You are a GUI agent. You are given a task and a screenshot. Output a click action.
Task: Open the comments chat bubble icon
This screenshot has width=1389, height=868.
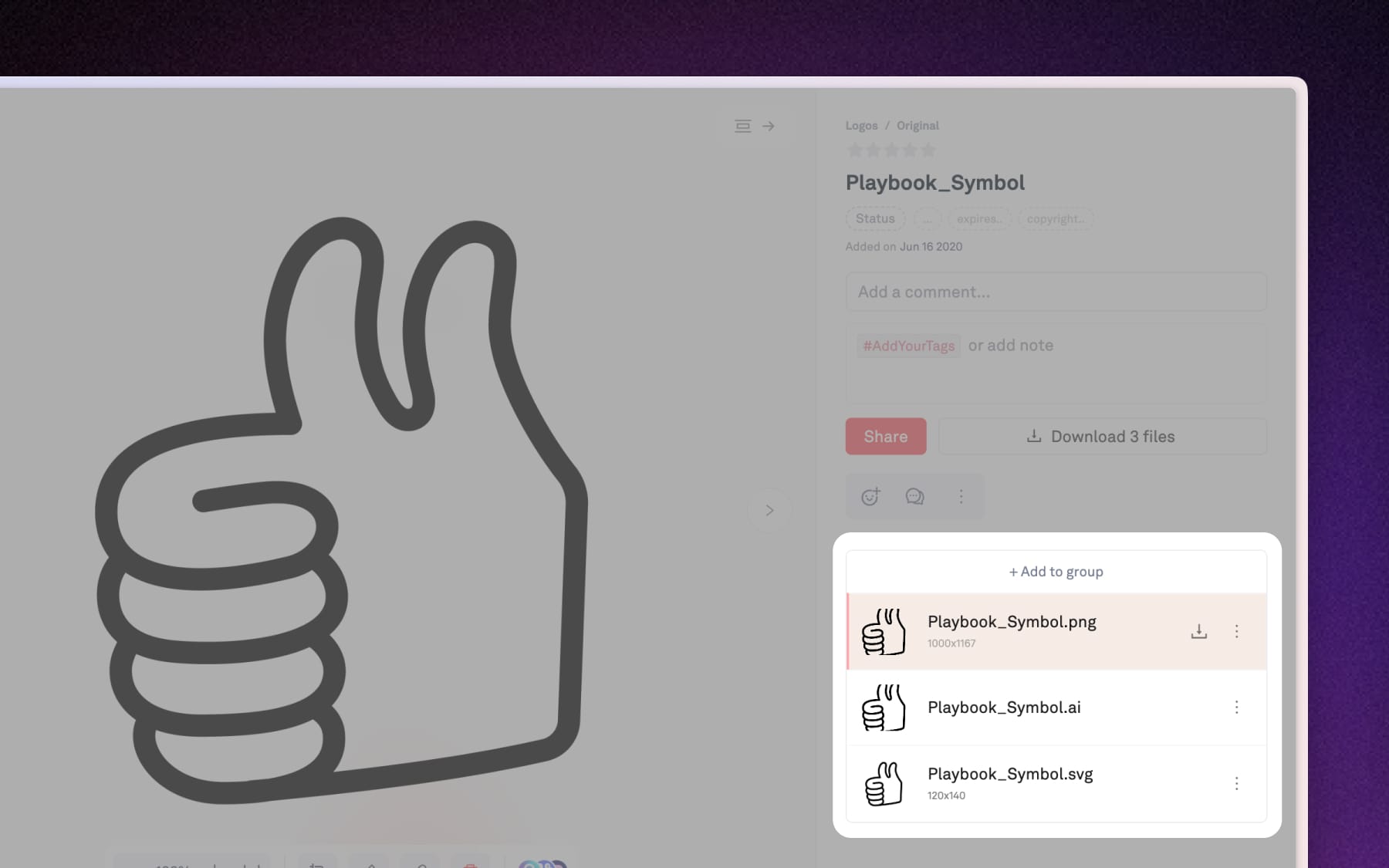point(914,497)
